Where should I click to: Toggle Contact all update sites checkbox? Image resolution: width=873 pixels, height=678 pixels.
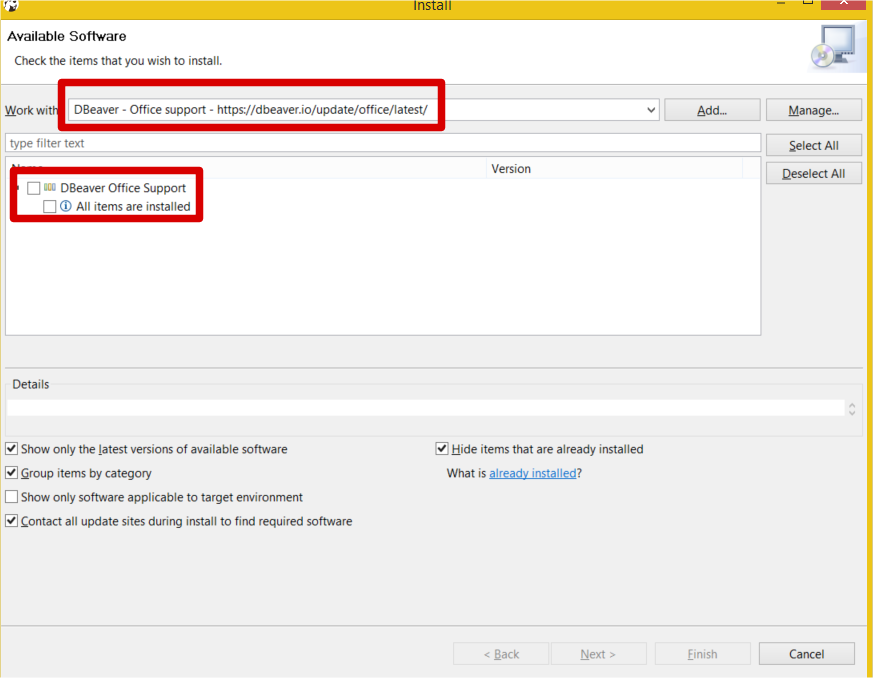(x=12, y=521)
